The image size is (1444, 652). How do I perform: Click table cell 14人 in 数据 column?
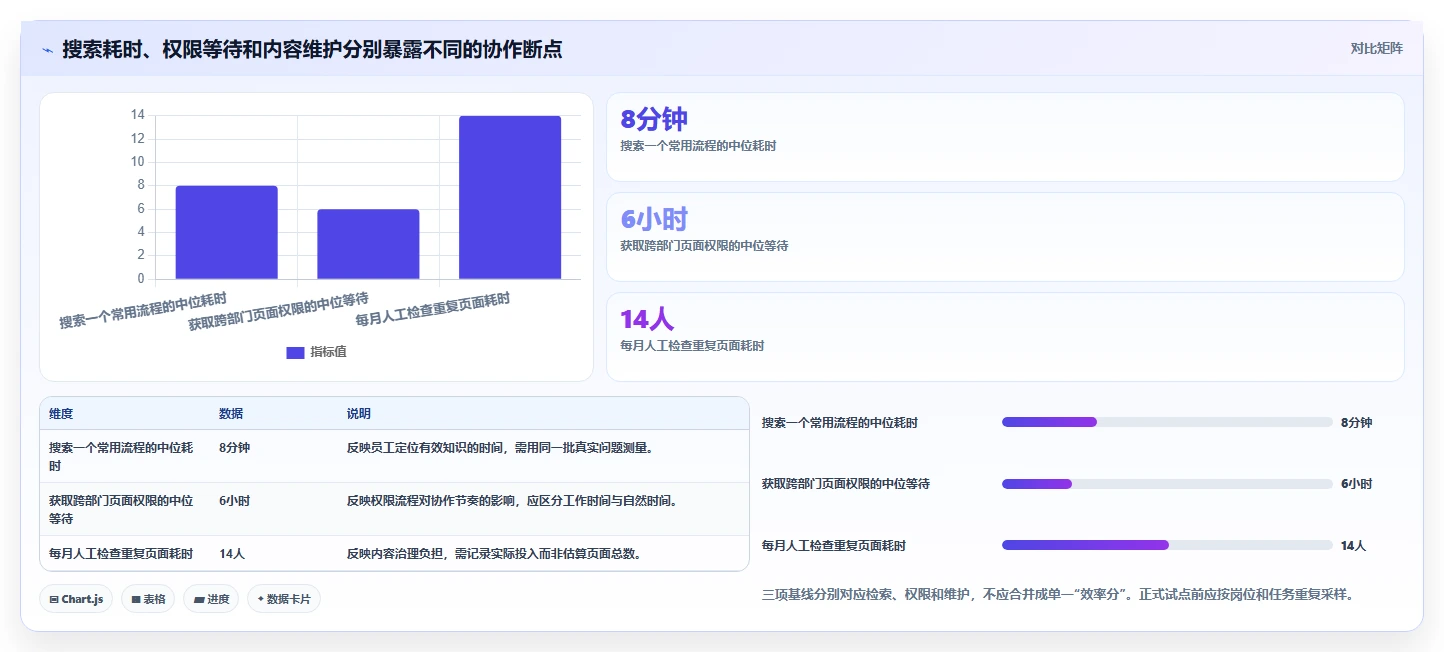(x=232, y=553)
